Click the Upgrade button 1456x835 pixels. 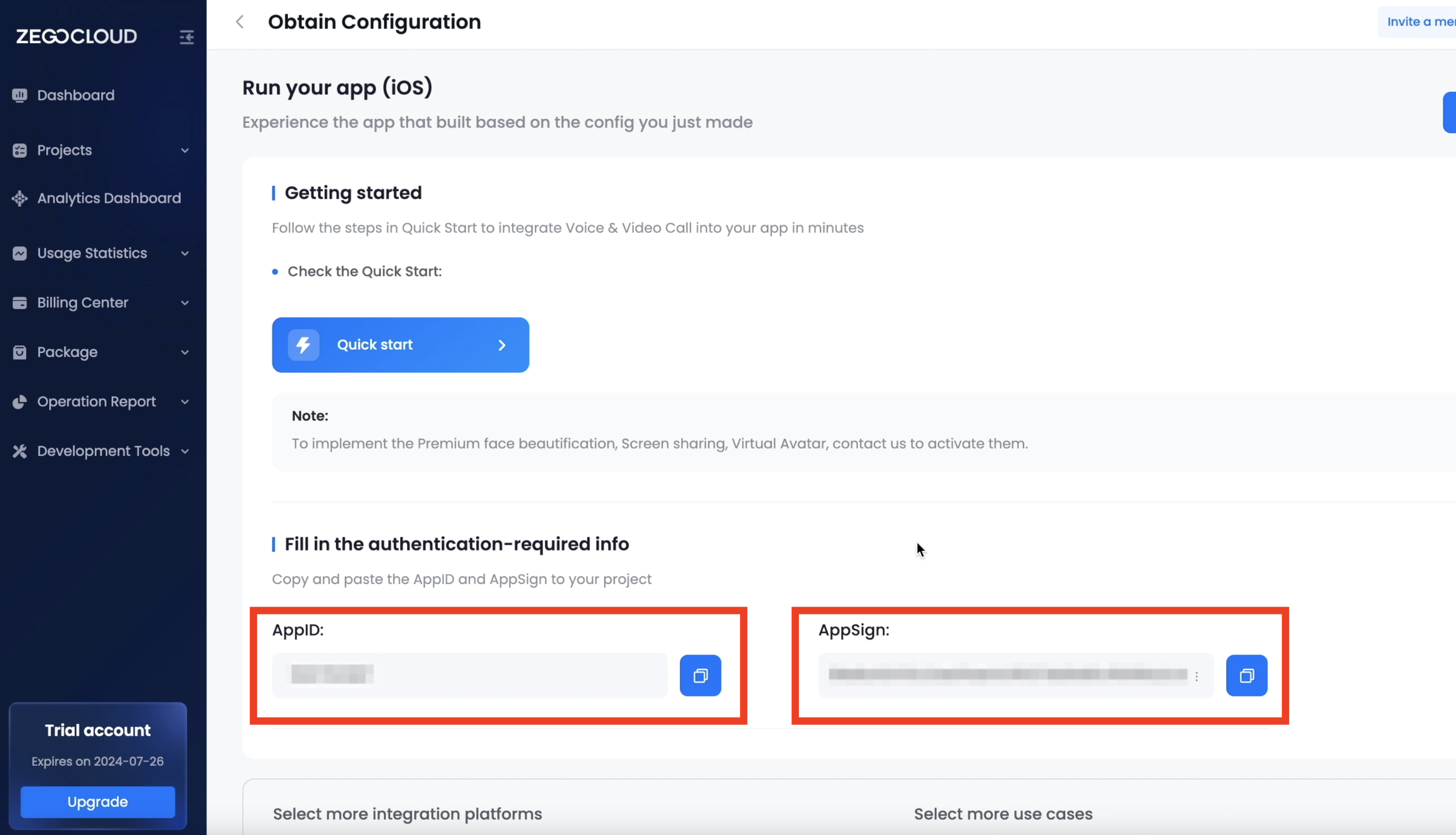[x=97, y=802]
